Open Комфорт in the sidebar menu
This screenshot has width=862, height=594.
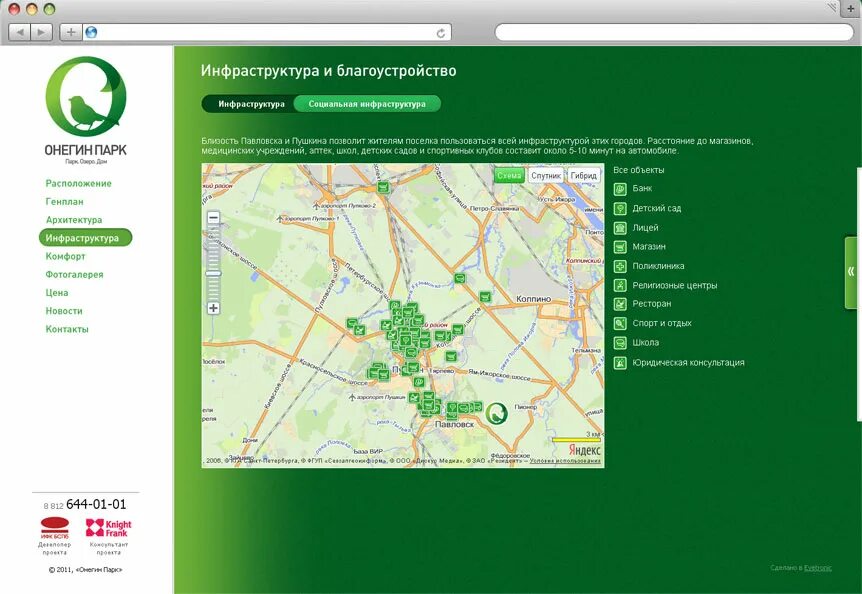(65, 256)
